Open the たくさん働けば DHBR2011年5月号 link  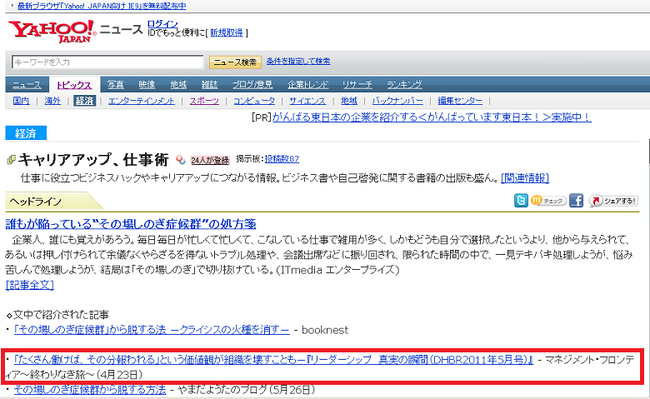274,360
